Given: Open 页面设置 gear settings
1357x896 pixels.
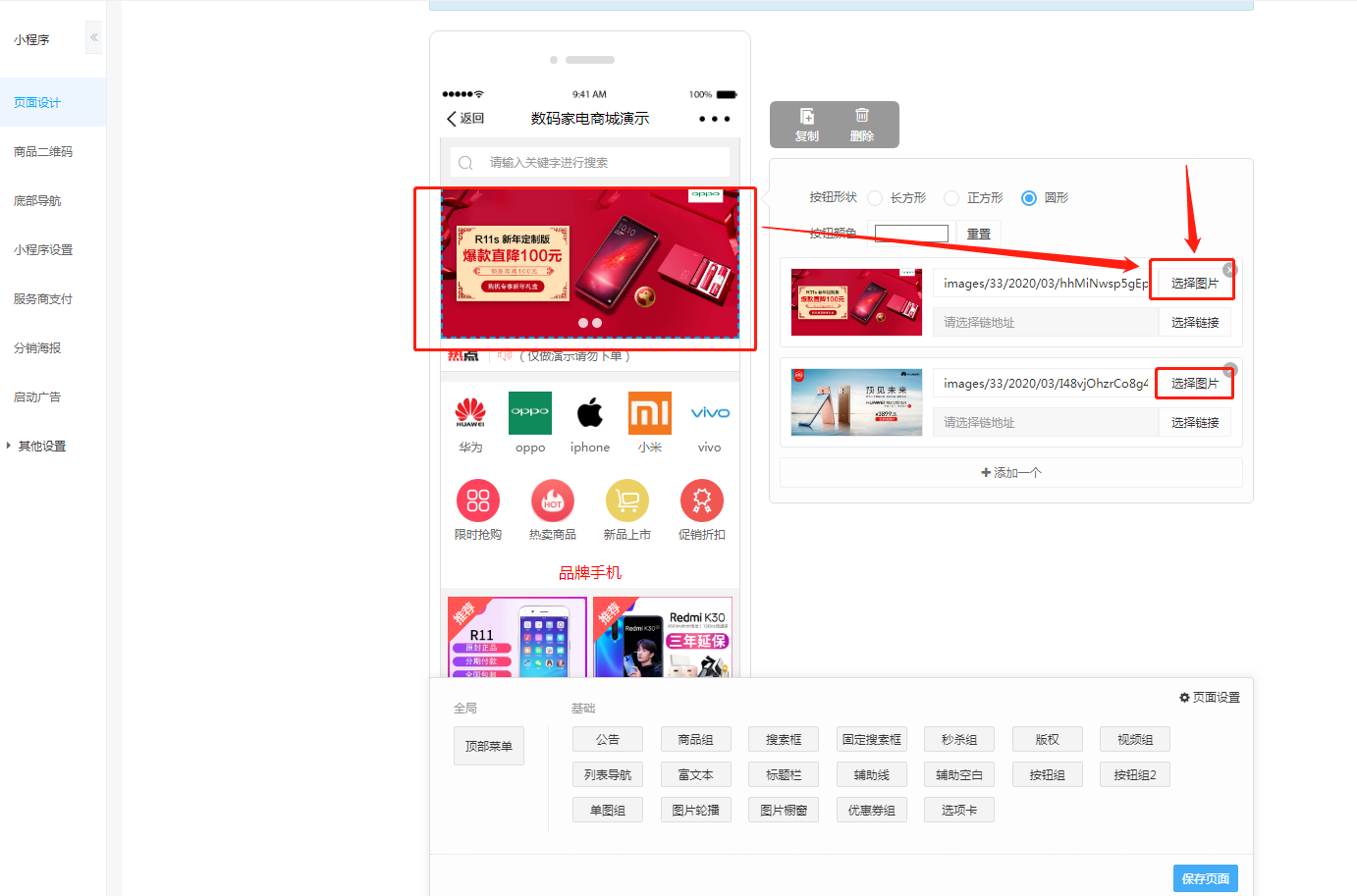Looking at the screenshot, I should (x=1210, y=698).
